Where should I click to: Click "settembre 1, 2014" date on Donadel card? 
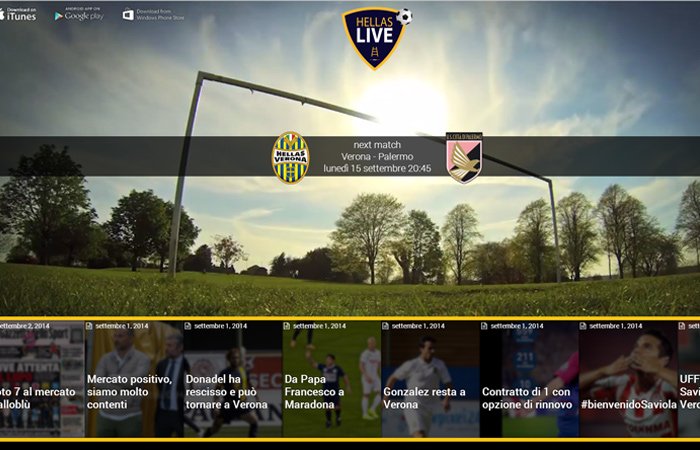coord(221,326)
